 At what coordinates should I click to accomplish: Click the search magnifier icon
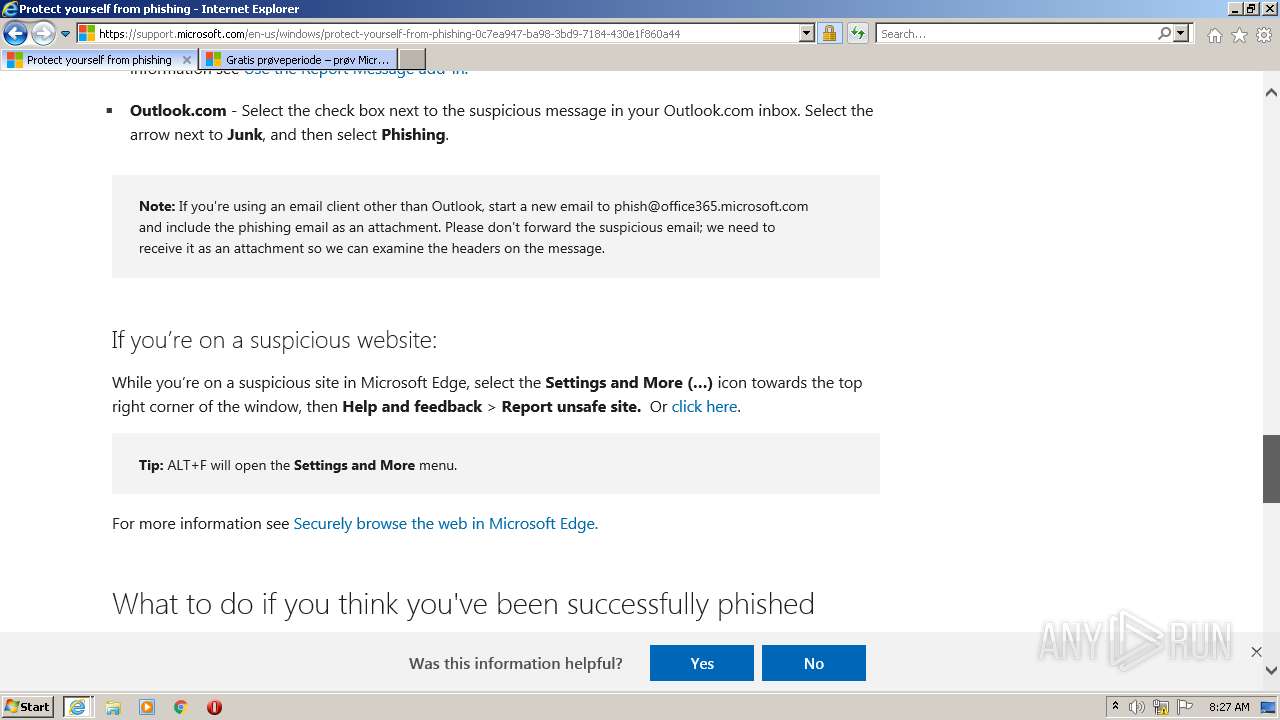pos(1164,33)
